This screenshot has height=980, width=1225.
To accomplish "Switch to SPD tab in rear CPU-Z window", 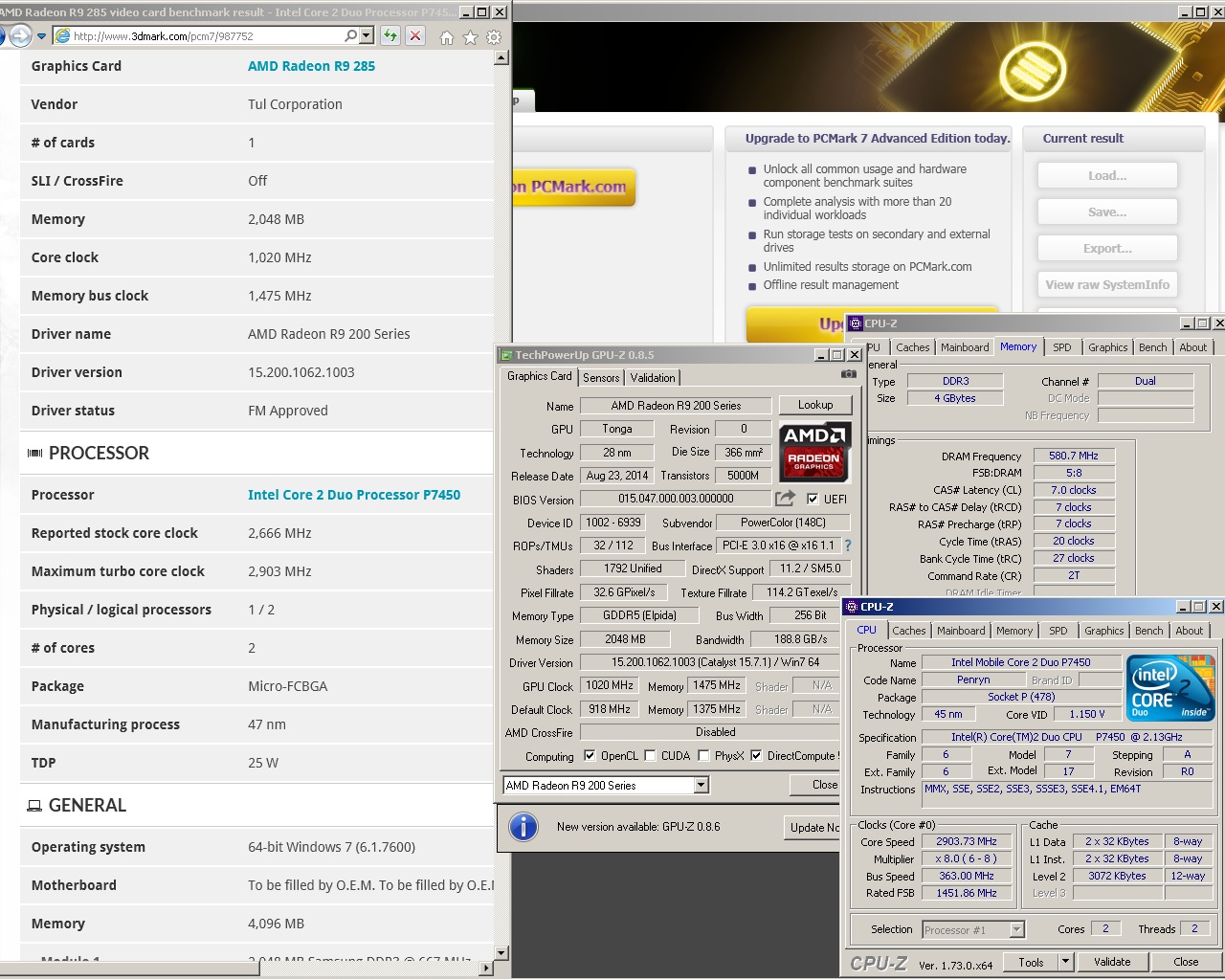I will (x=1062, y=347).
